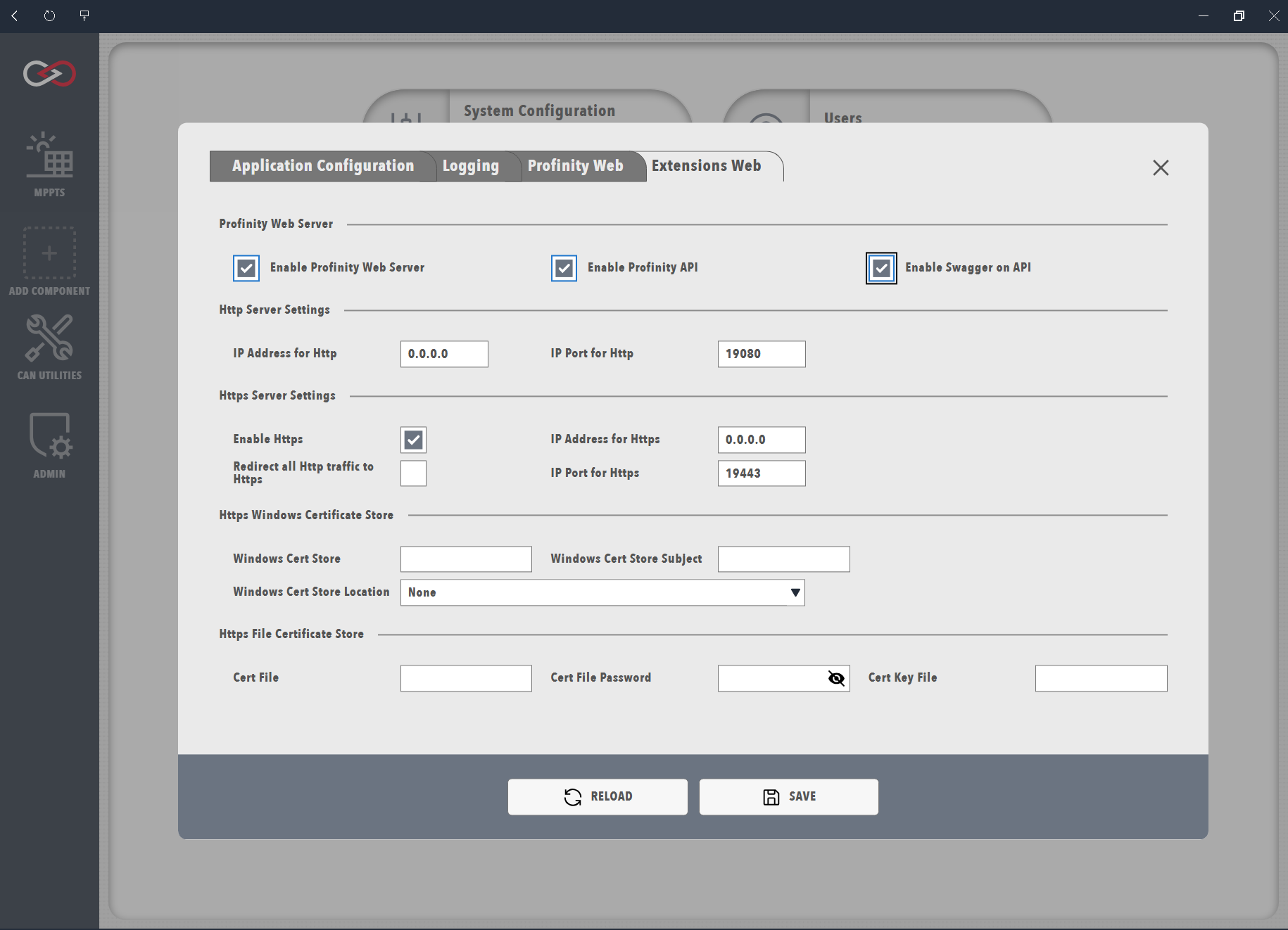Viewport: 1288px width, 930px height.
Task: Click the Cert Key File input
Action: (x=1101, y=678)
